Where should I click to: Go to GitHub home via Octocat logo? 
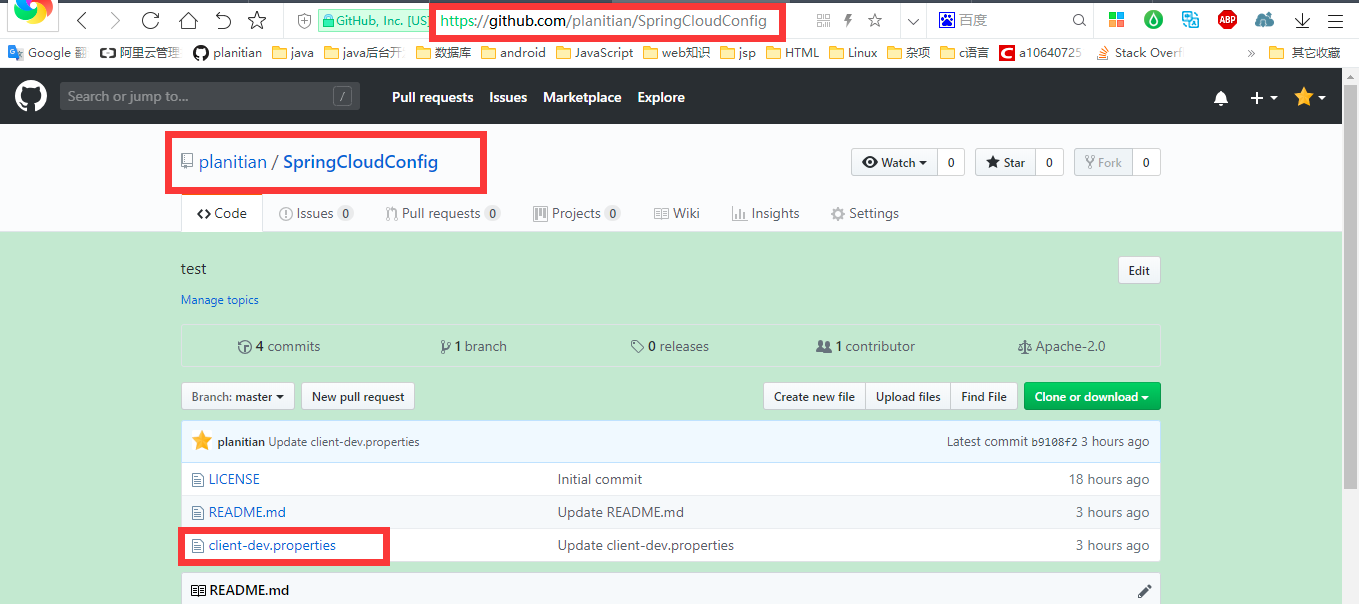tap(31, 97)
